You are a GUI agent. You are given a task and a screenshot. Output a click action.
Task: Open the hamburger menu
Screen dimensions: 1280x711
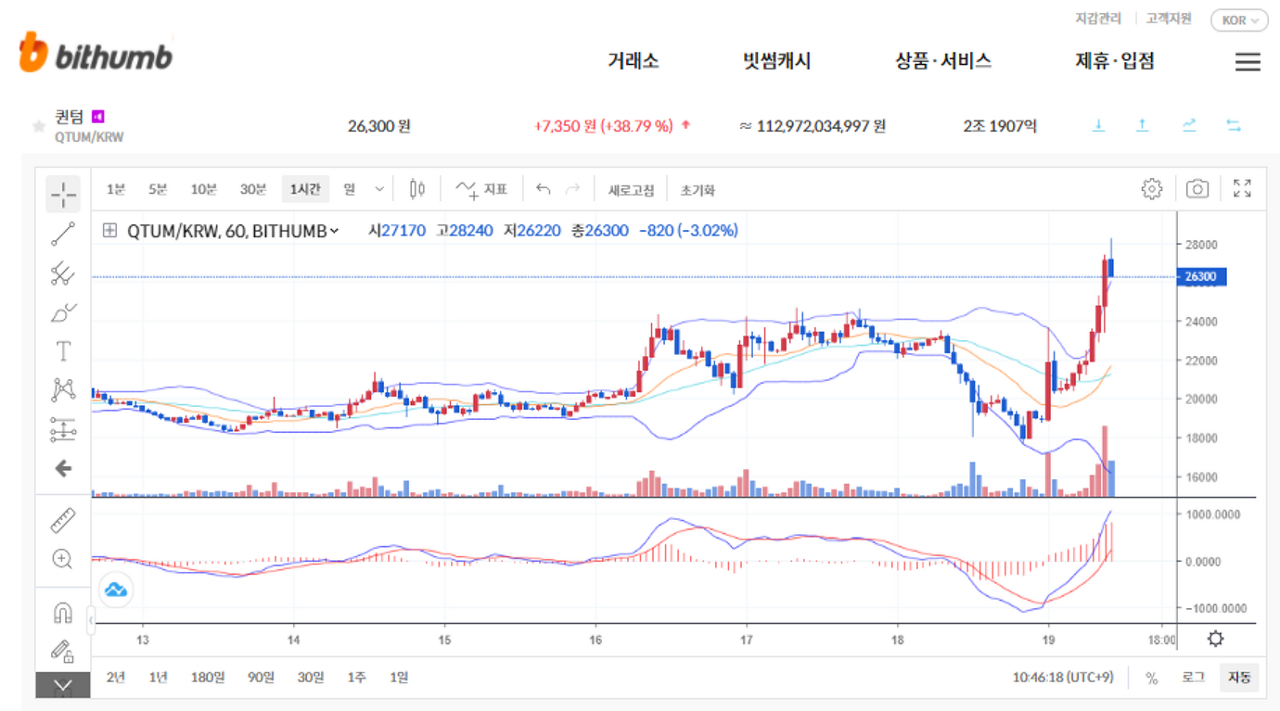coord(1247,62)
